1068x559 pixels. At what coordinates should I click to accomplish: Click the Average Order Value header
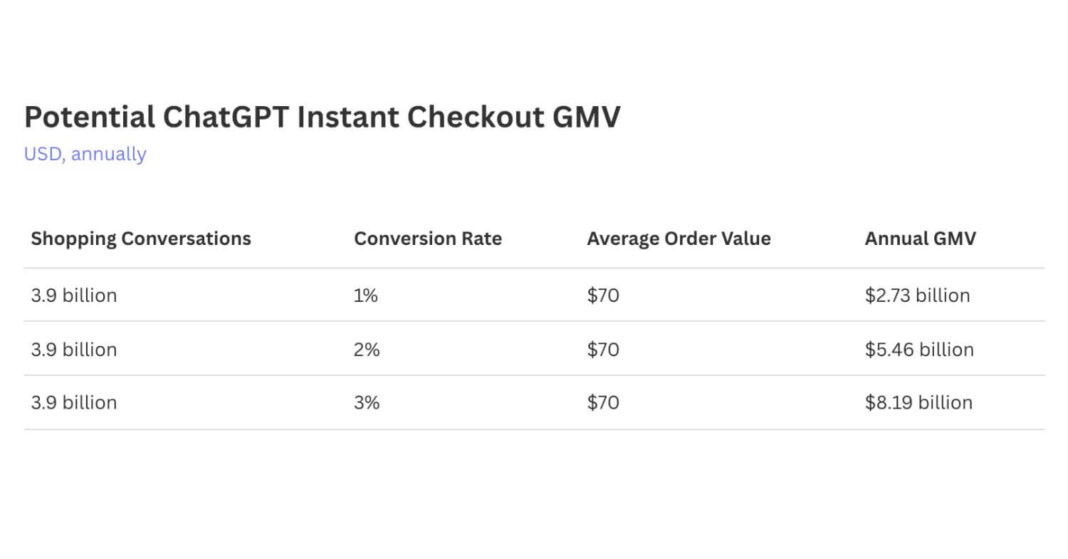point(679,239)
